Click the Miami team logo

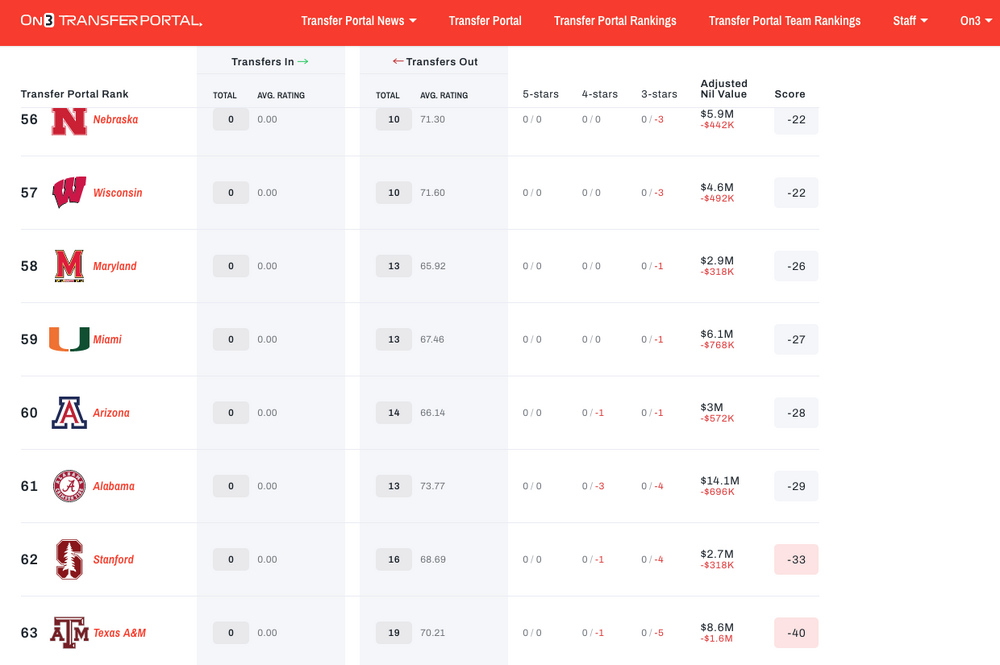tap(69, 339)
